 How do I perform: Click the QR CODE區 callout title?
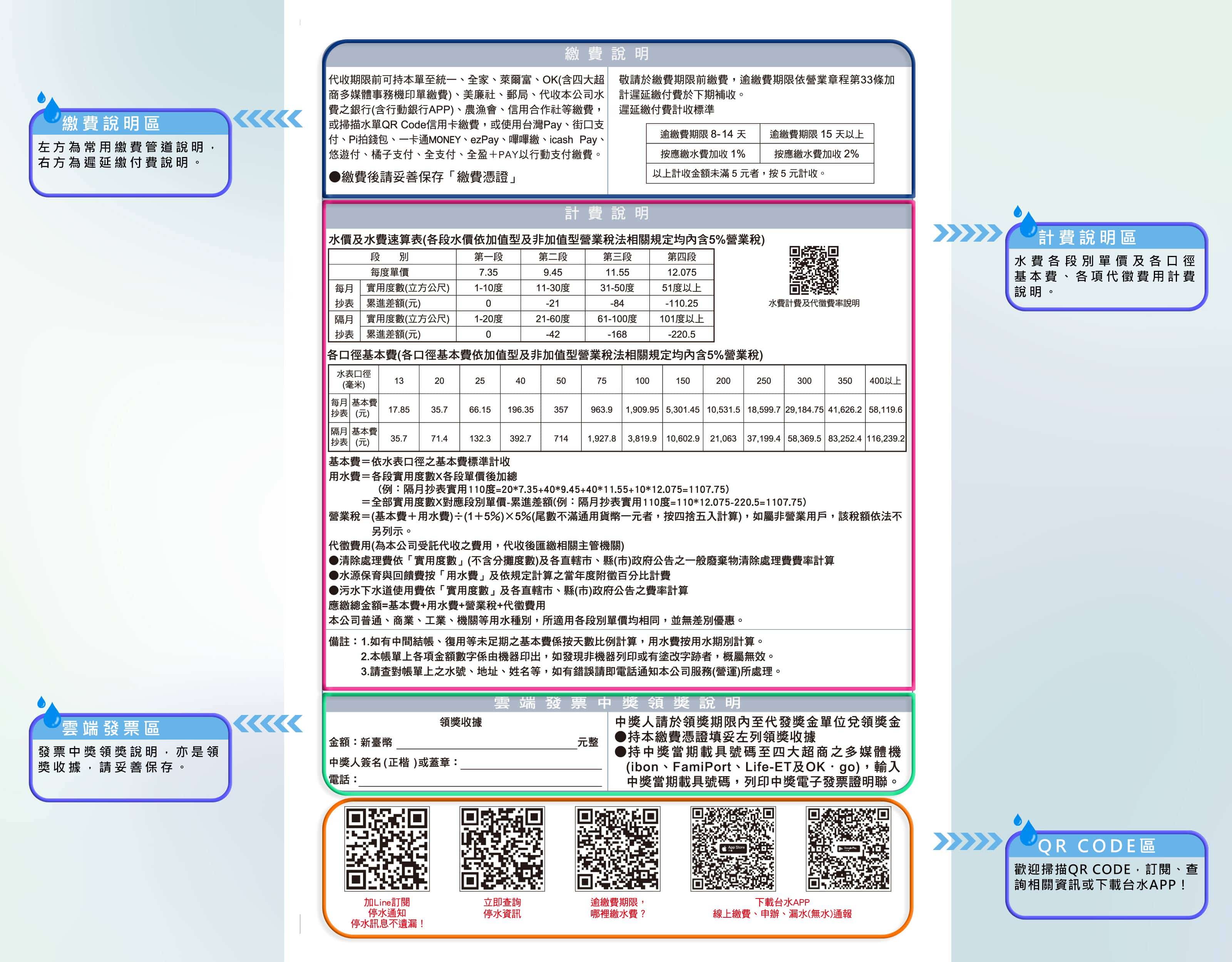[1096, 846]
